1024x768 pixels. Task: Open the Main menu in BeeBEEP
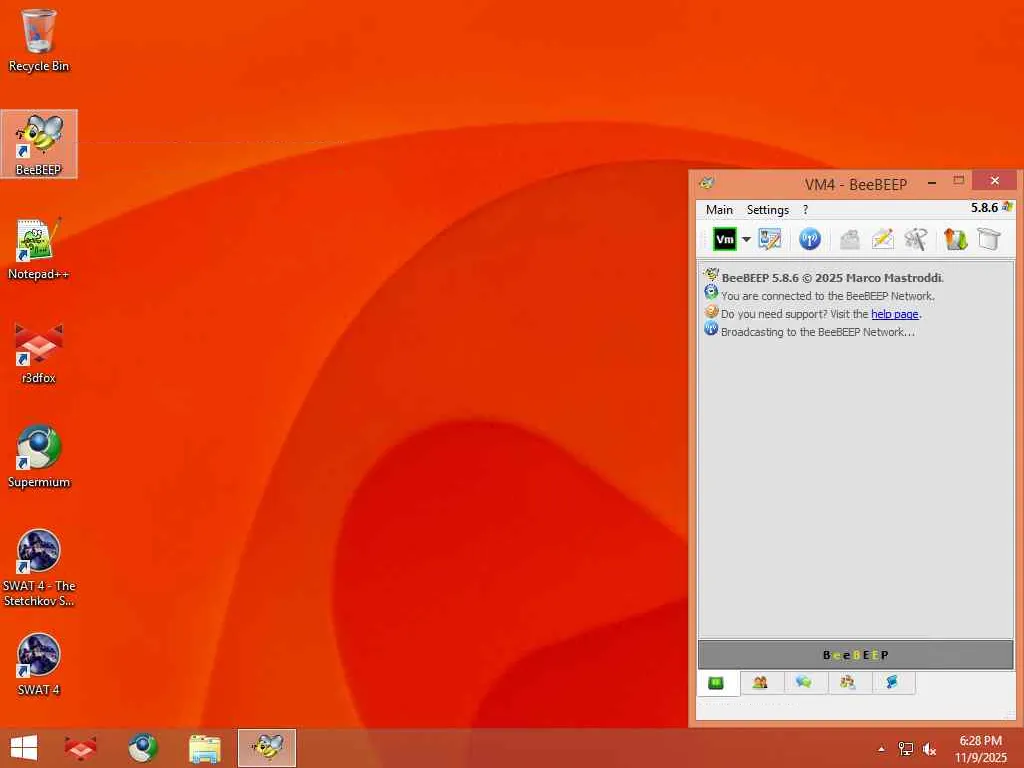click(x=719, y=210)
